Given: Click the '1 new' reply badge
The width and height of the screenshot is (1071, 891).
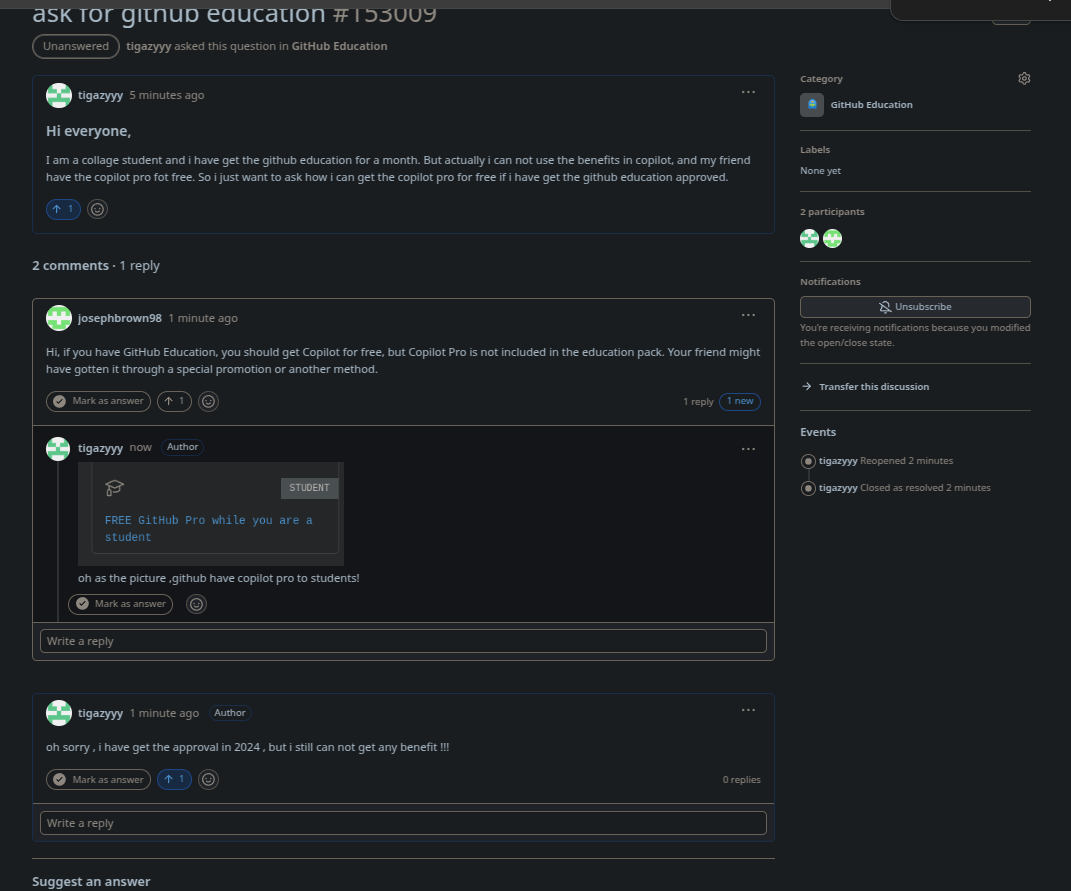Looking at the screenshot, I should 740,401.
